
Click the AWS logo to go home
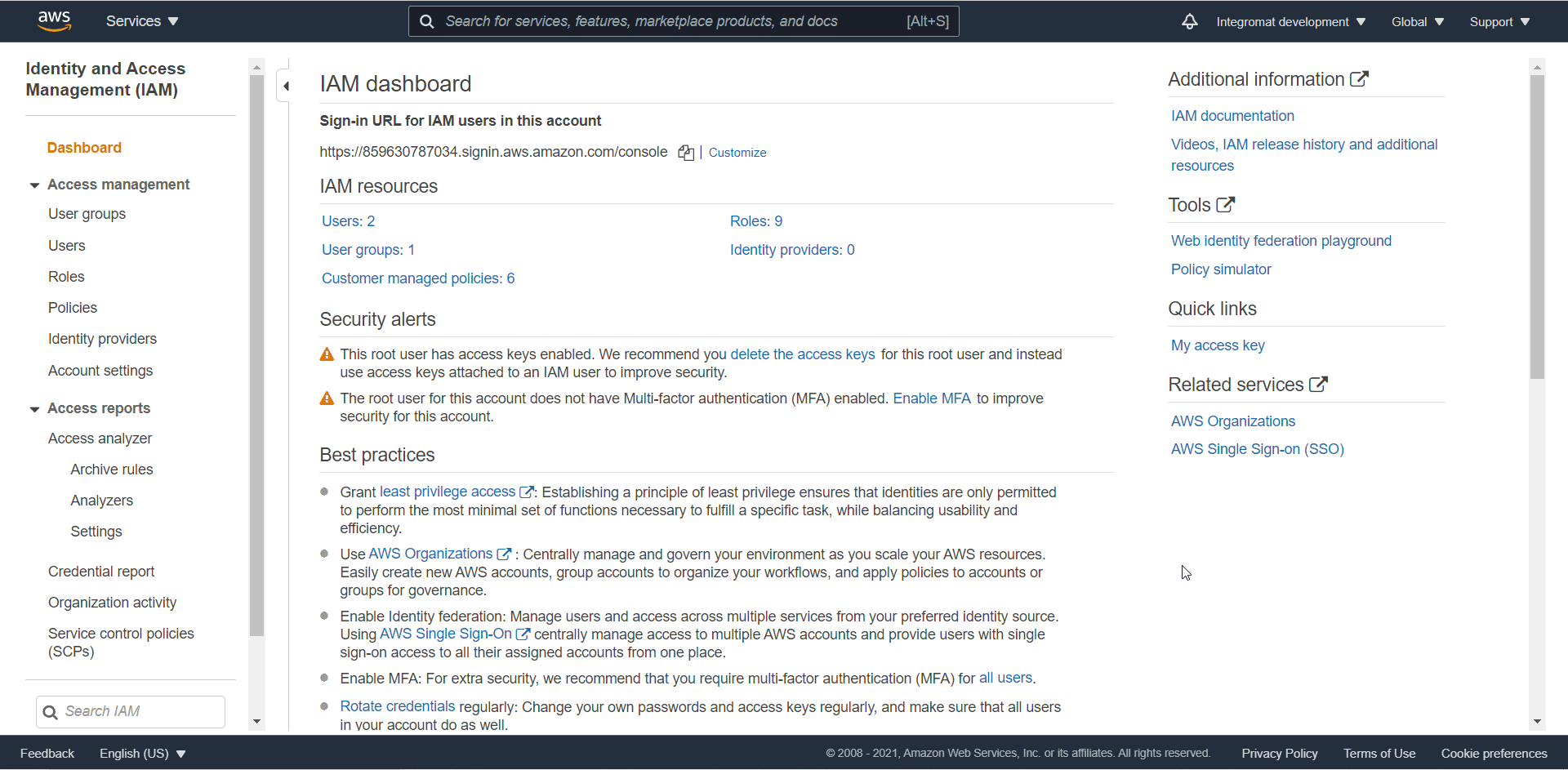pos(55,20)
